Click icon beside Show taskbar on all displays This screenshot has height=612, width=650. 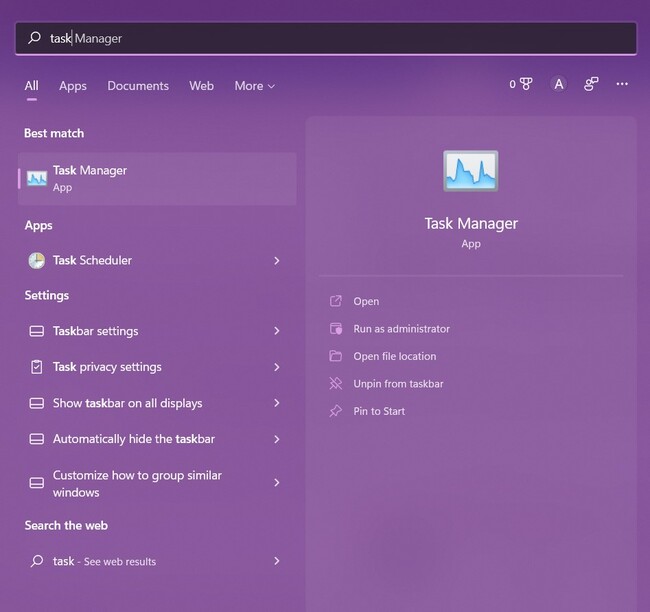[36, 403]
